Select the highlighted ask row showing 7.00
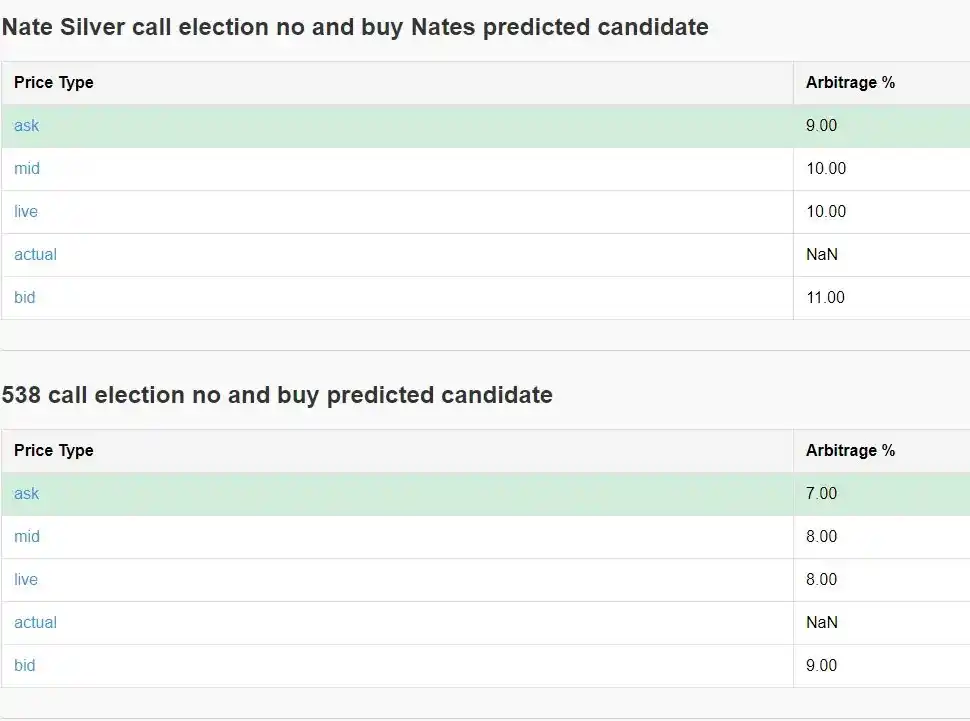 [x=400, y=493]
